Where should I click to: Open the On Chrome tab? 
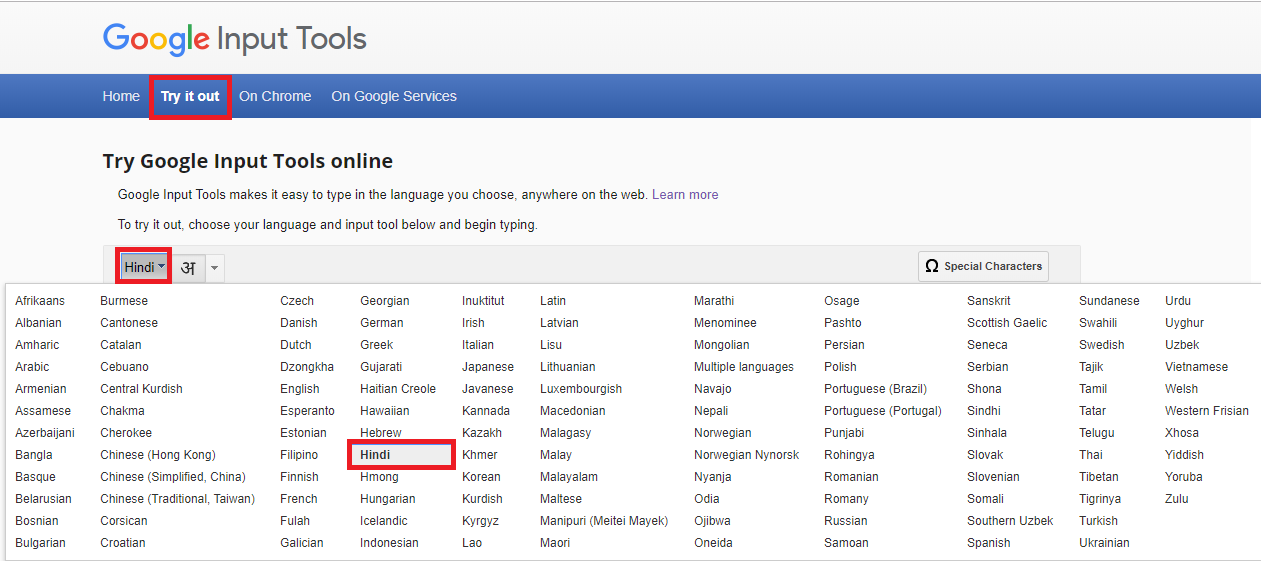pos(275,96)
